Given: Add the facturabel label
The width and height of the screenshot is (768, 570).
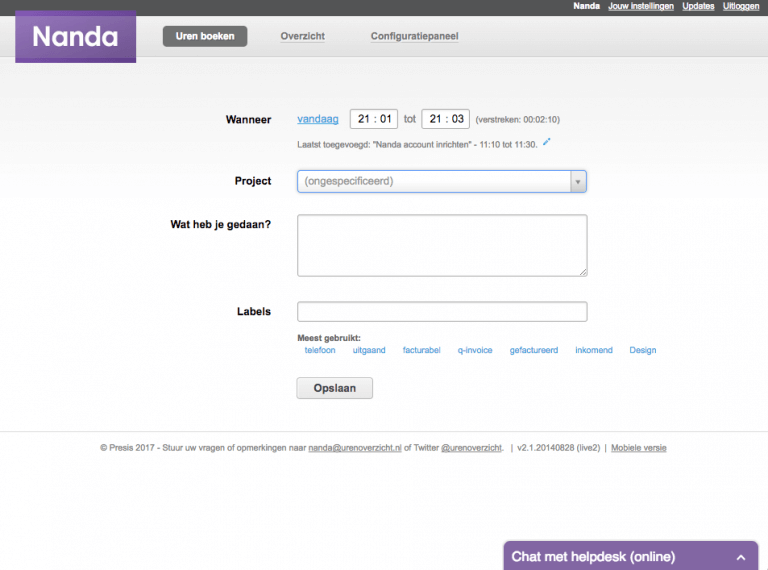Looking at the screenshot, I should click(421, 350).
